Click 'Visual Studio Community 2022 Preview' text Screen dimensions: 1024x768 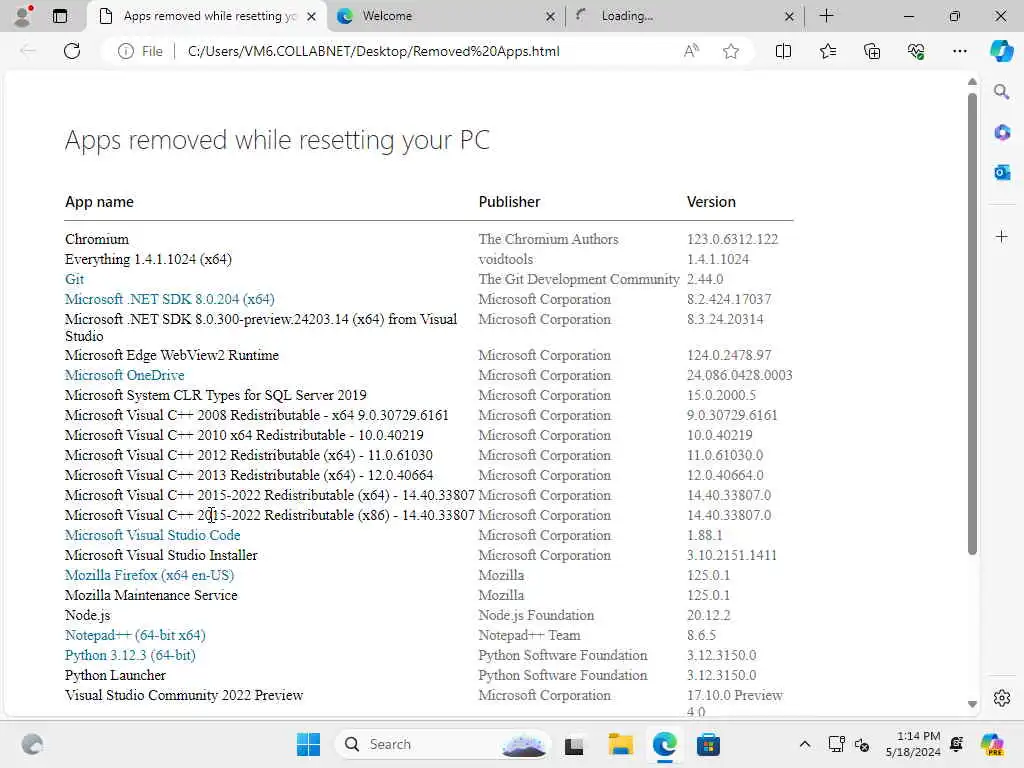coord(184,696)
